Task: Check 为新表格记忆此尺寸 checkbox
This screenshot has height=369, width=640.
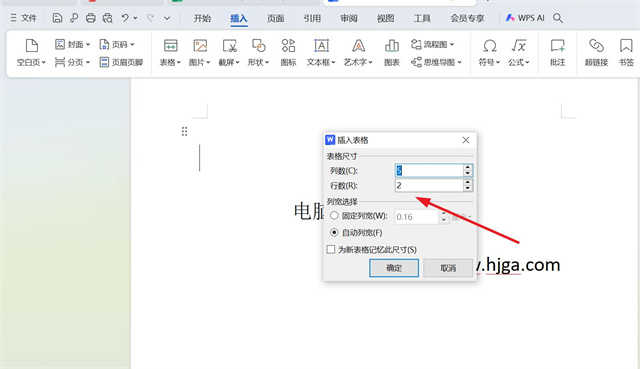Action: [x=331, y=249]
